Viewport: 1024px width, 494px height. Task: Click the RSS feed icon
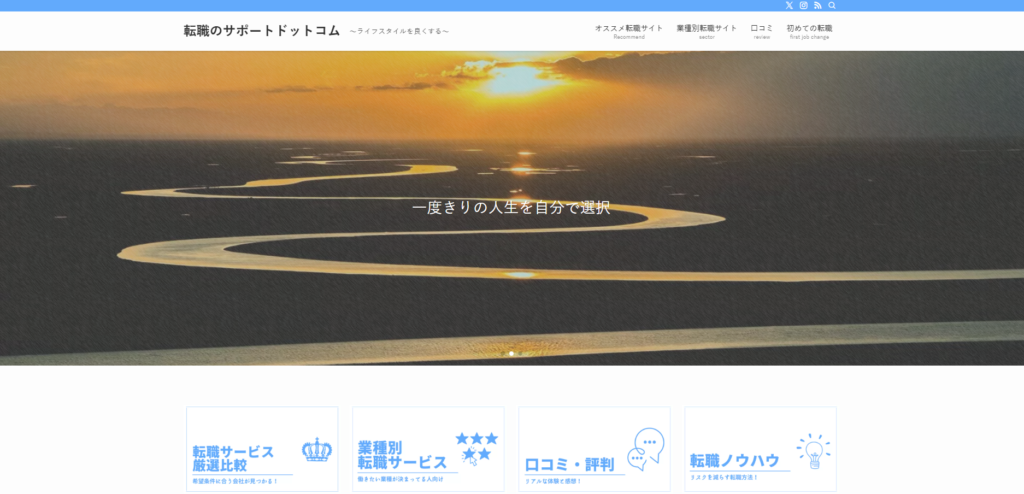click(817, 5)
